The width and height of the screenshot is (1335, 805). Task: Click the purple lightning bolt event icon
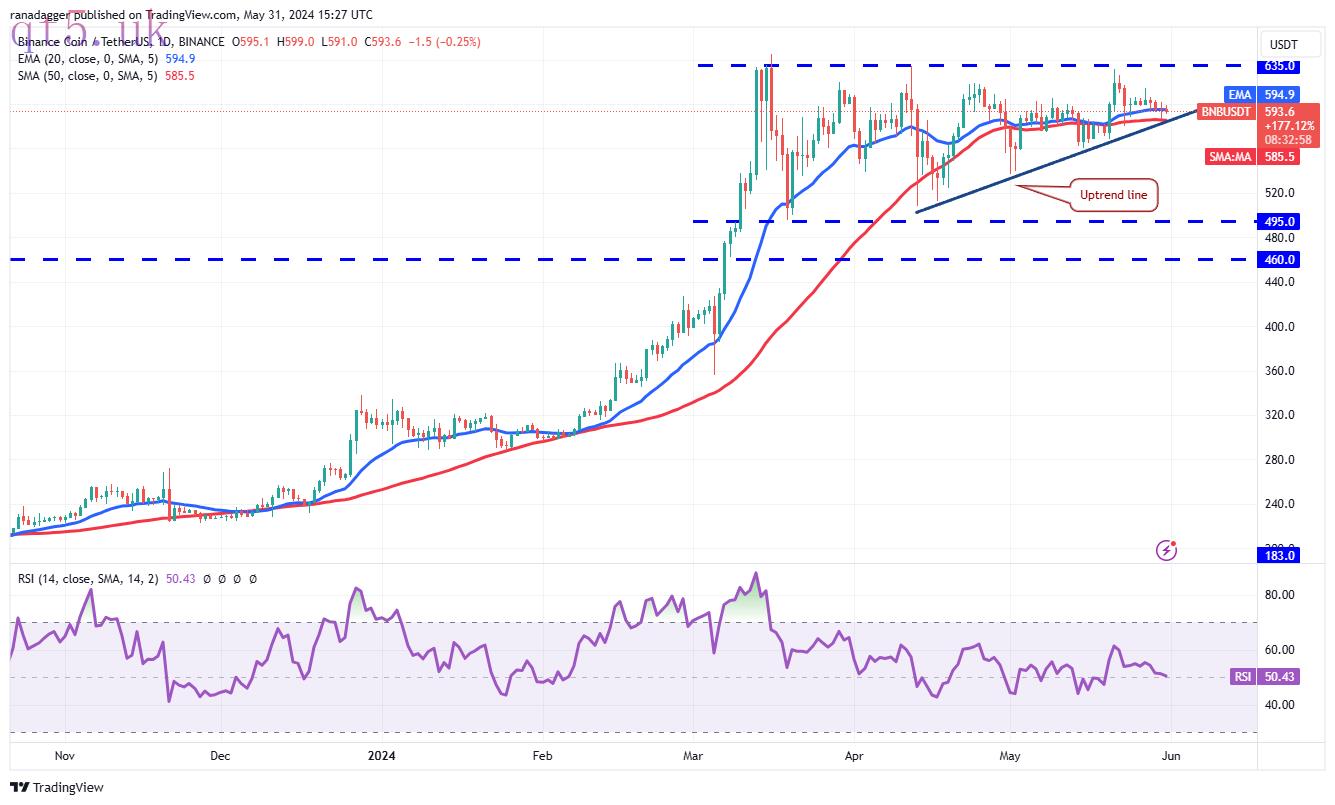[1166, 549]
